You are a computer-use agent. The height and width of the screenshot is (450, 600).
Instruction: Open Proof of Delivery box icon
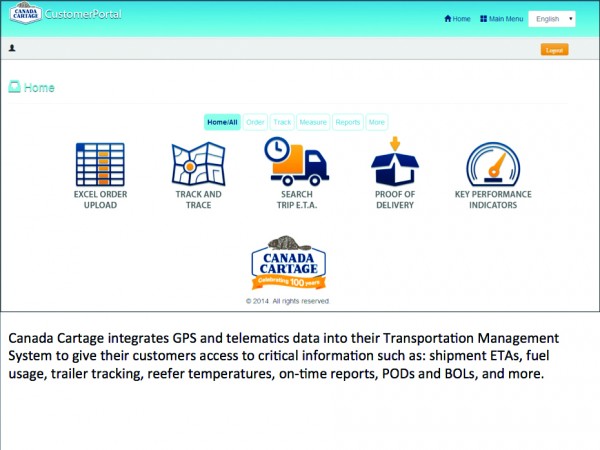click(x=395, y=161)
